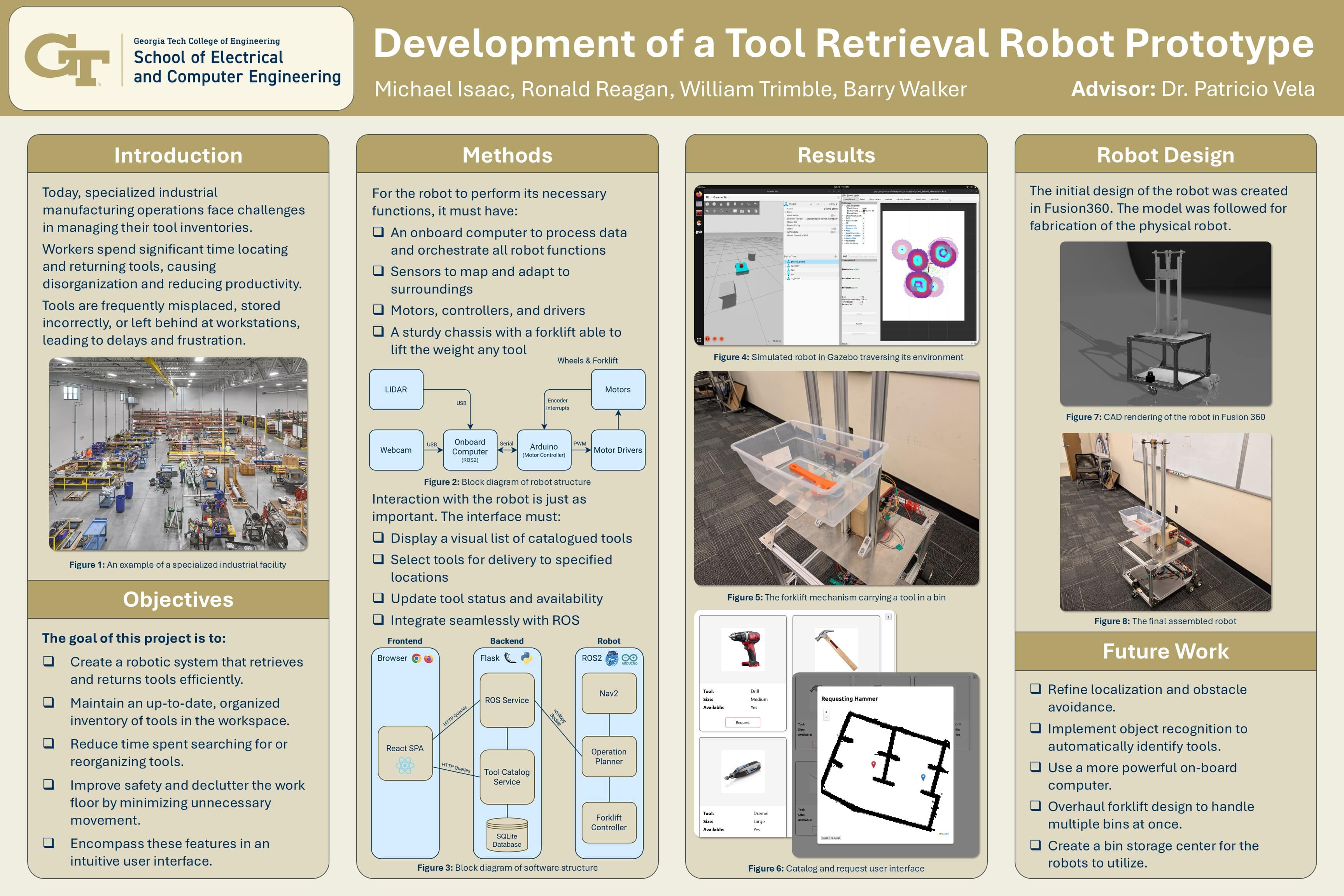The width and height of the screenshot is (1344, 896).
Task: Click the Arduino logo in the Robot column
Action: click(x=629, y=659)
